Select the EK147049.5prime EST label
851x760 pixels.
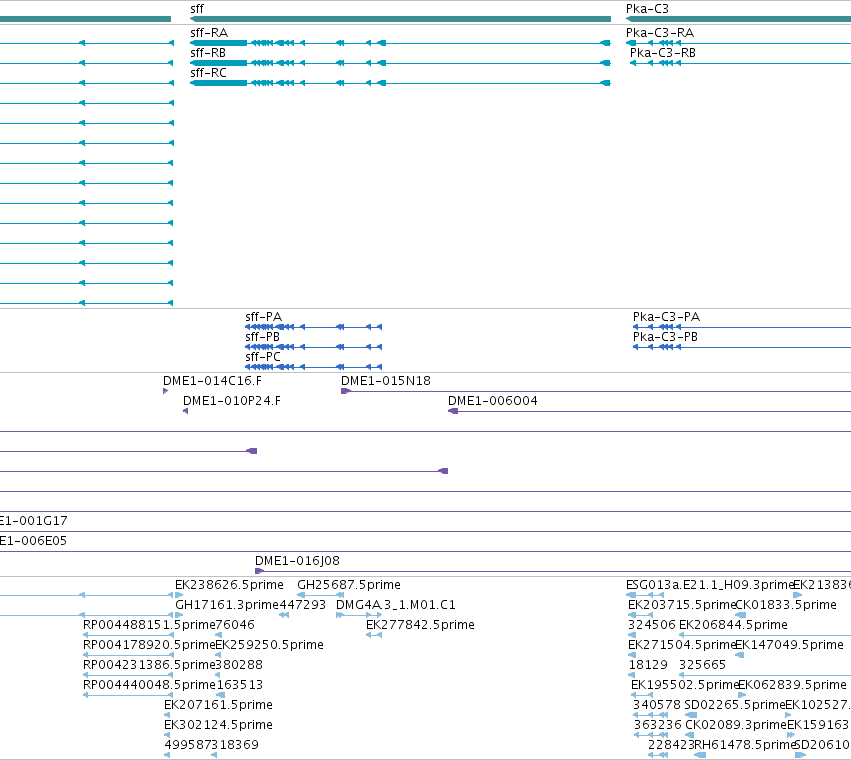[789, 645]
